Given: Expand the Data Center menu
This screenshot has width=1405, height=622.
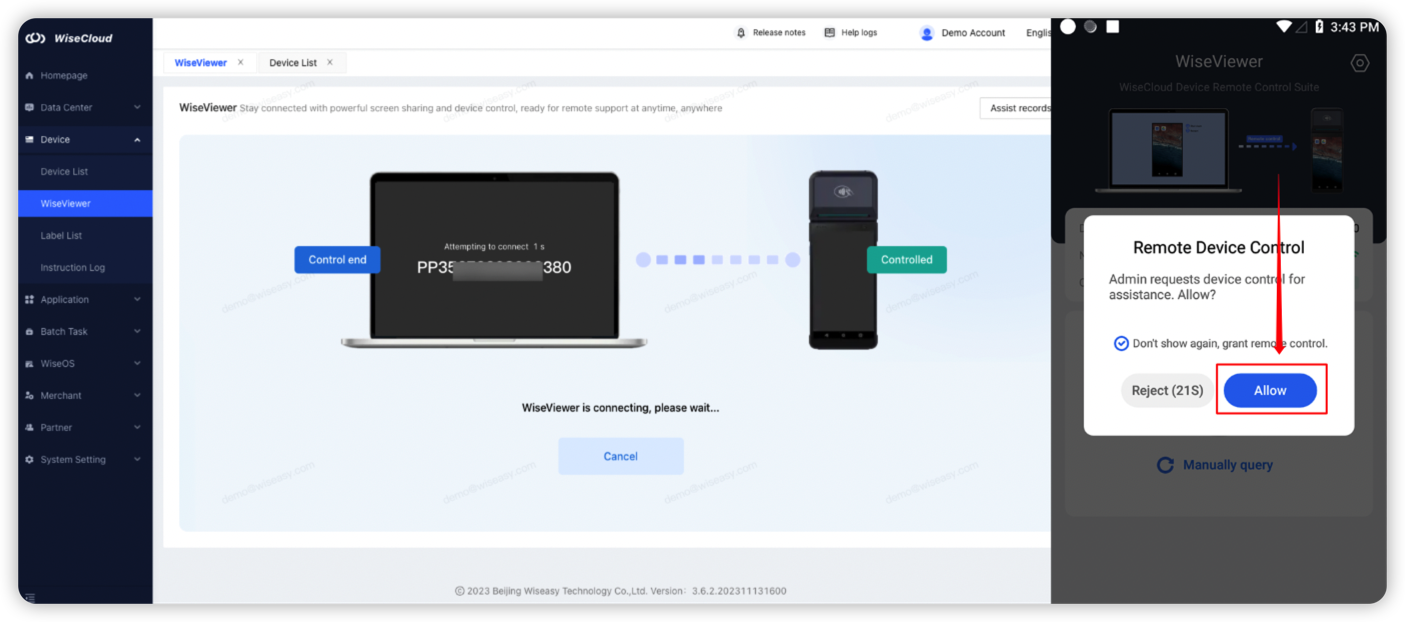Looking at the screenshot, I should point(137,107).
